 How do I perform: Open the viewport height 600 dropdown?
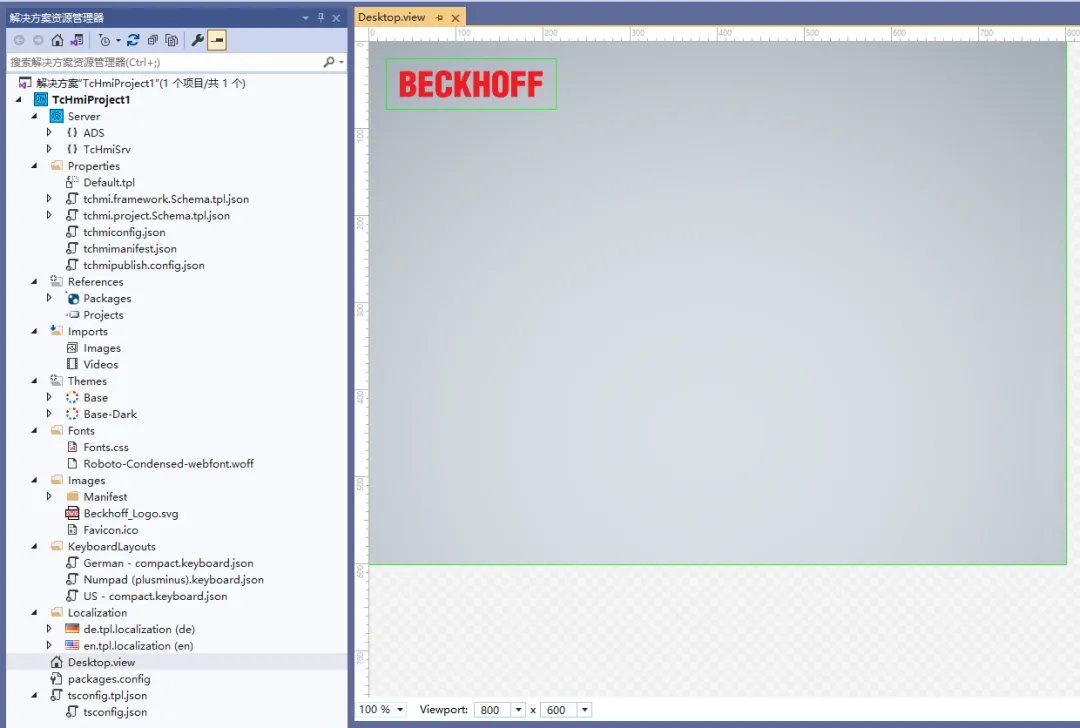(584, 709)
